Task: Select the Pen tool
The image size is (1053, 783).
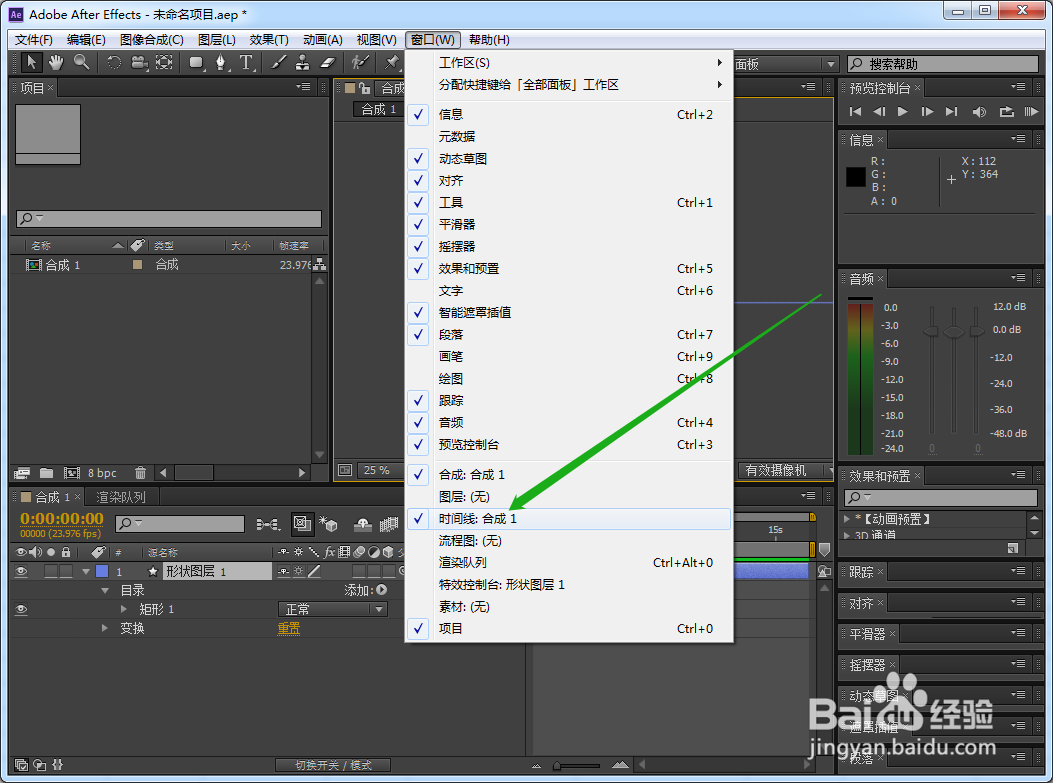Action: tap(220, 63)
